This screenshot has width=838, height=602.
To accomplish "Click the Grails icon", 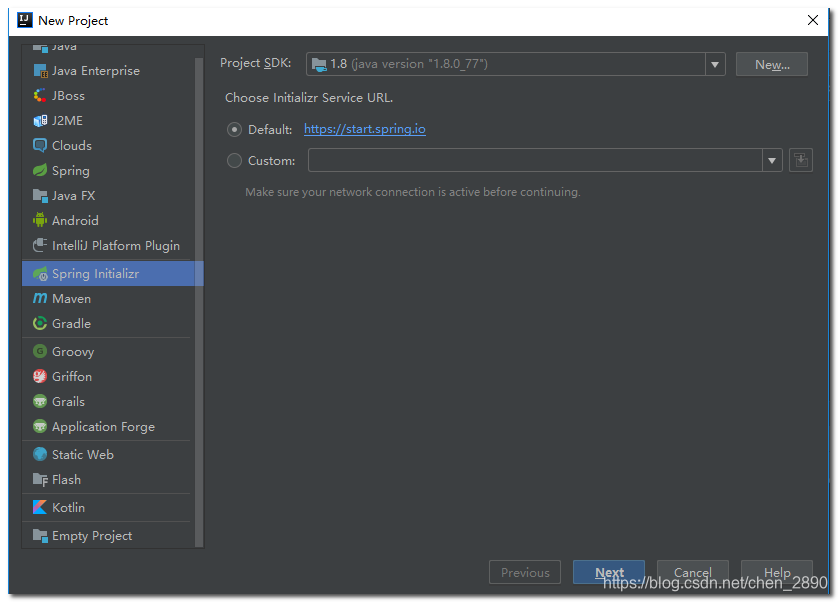I will click(x=40, y=402).
